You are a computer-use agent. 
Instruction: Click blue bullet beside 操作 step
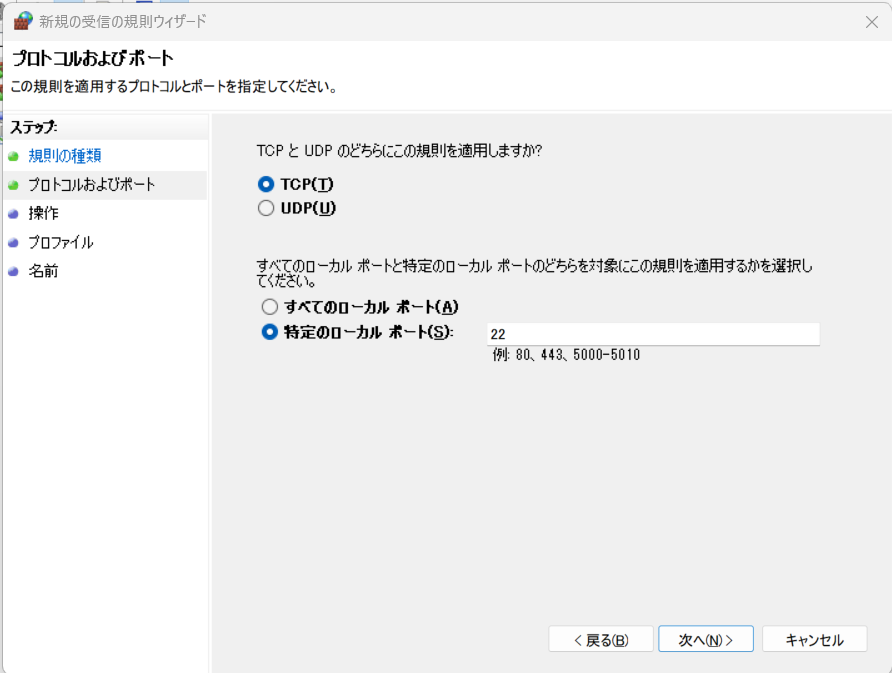(13, 214)
